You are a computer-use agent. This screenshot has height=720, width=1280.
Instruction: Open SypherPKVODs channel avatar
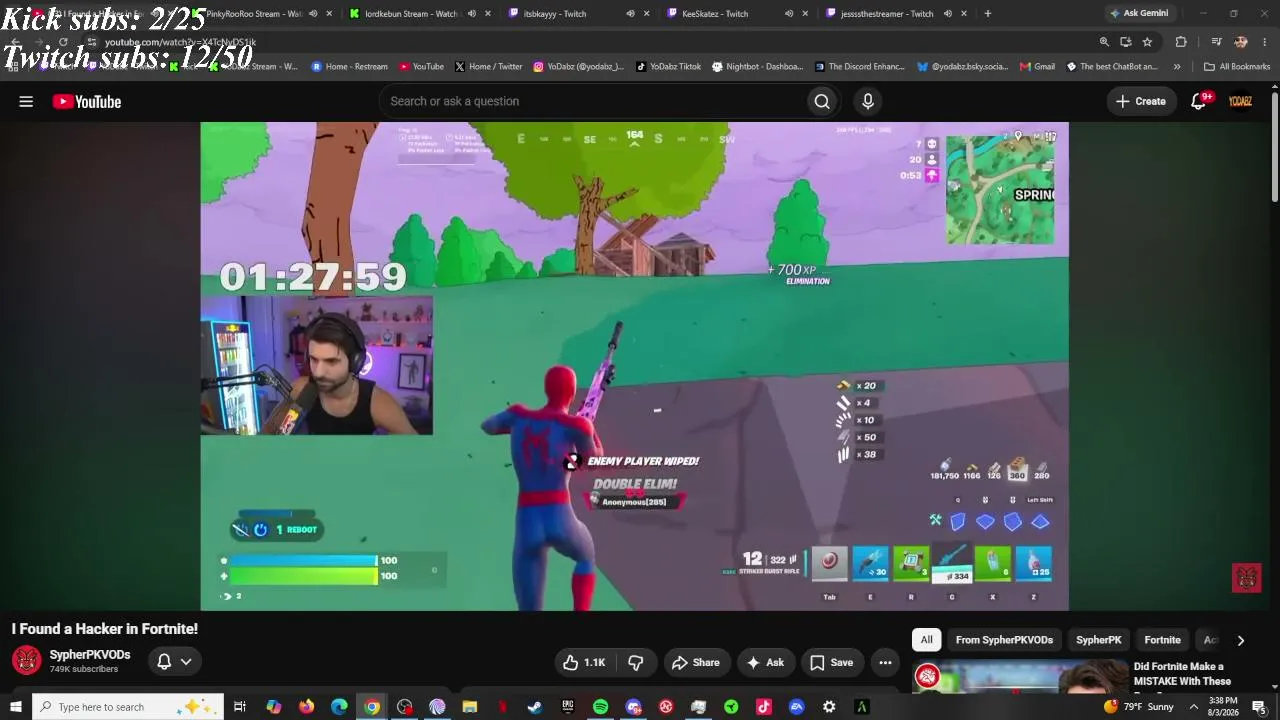[x=27, y=661]
